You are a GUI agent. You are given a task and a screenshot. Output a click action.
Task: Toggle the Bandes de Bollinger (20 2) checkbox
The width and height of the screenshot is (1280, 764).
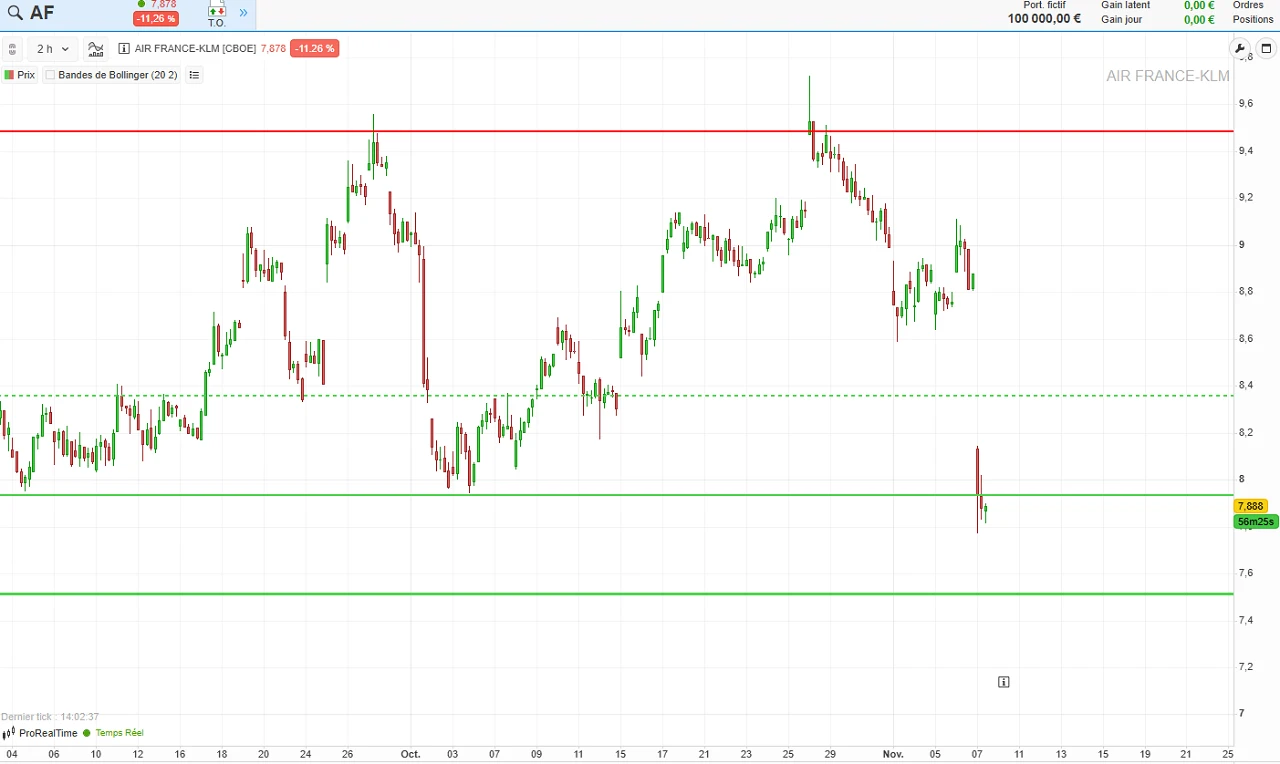50,75
